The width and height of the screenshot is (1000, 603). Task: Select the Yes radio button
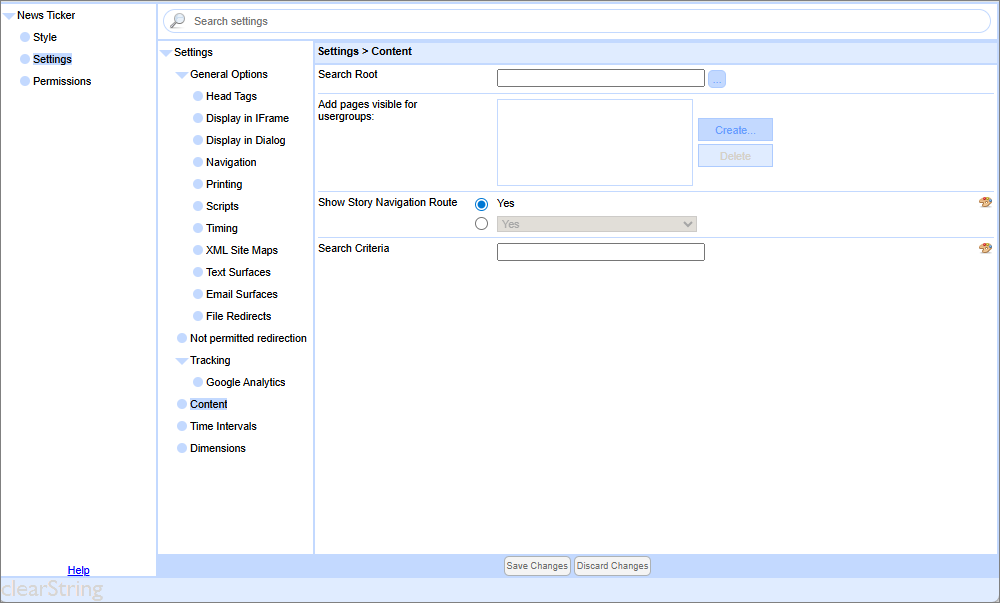coord(482,204)
